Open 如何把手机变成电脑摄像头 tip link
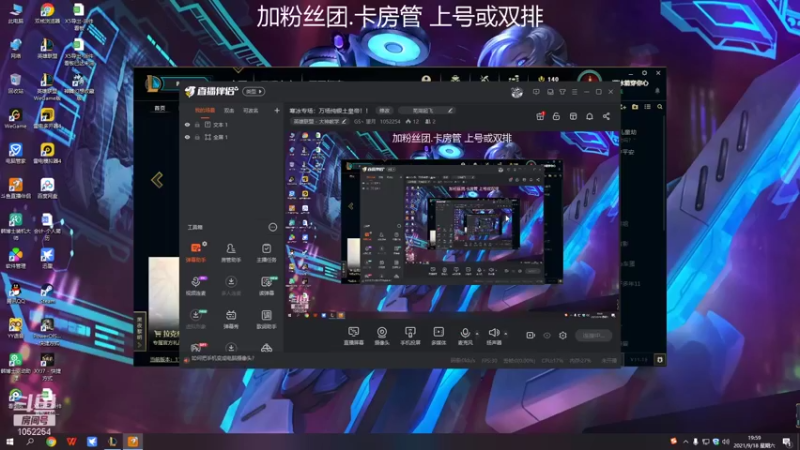This screenshot has height=450, width=800. click(x=222, y=359)
